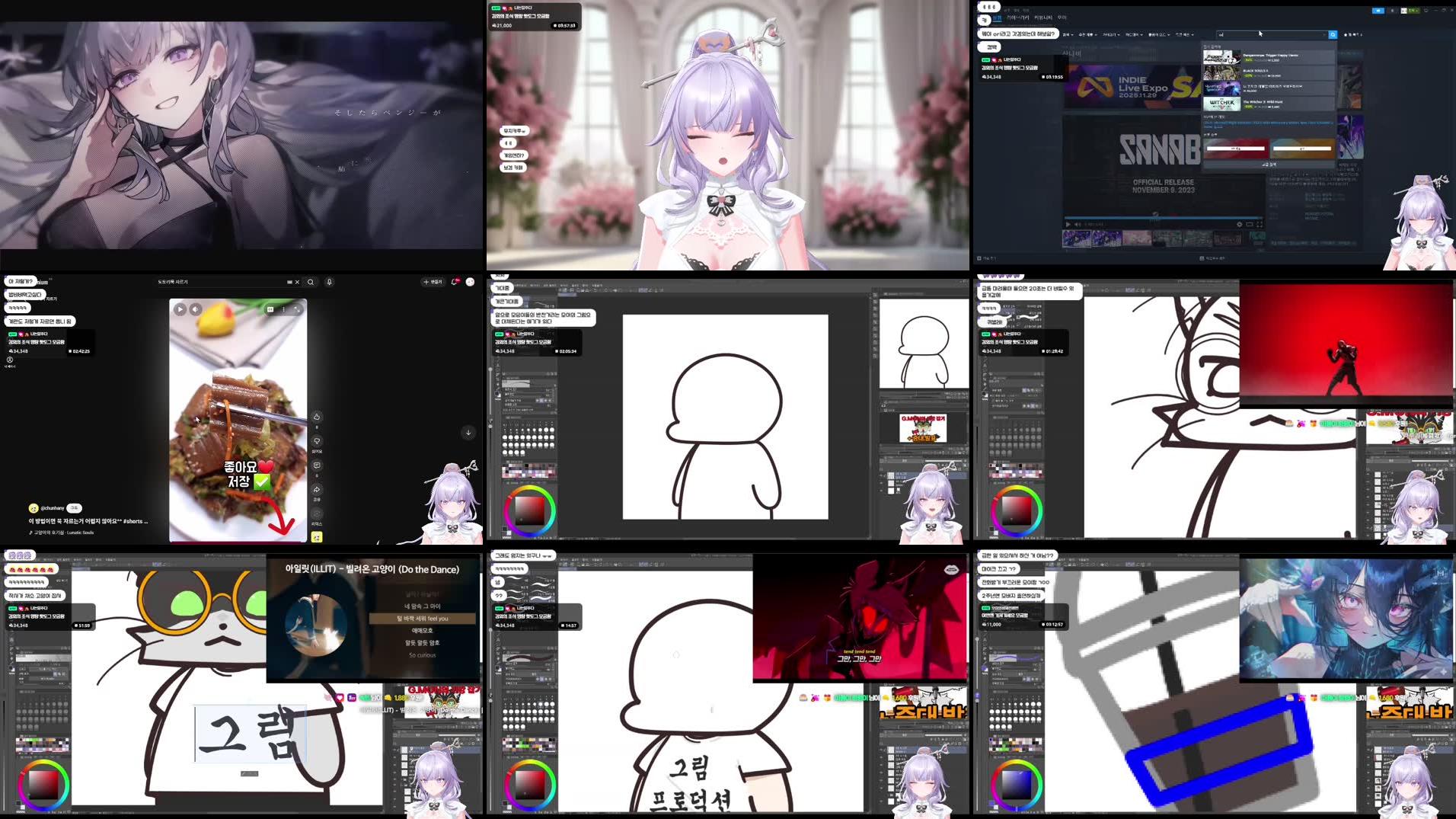Viewport: 1456px width, 819px height.
Task: Expand the points shop dropdown on Steam
Action: point(1159,35)
